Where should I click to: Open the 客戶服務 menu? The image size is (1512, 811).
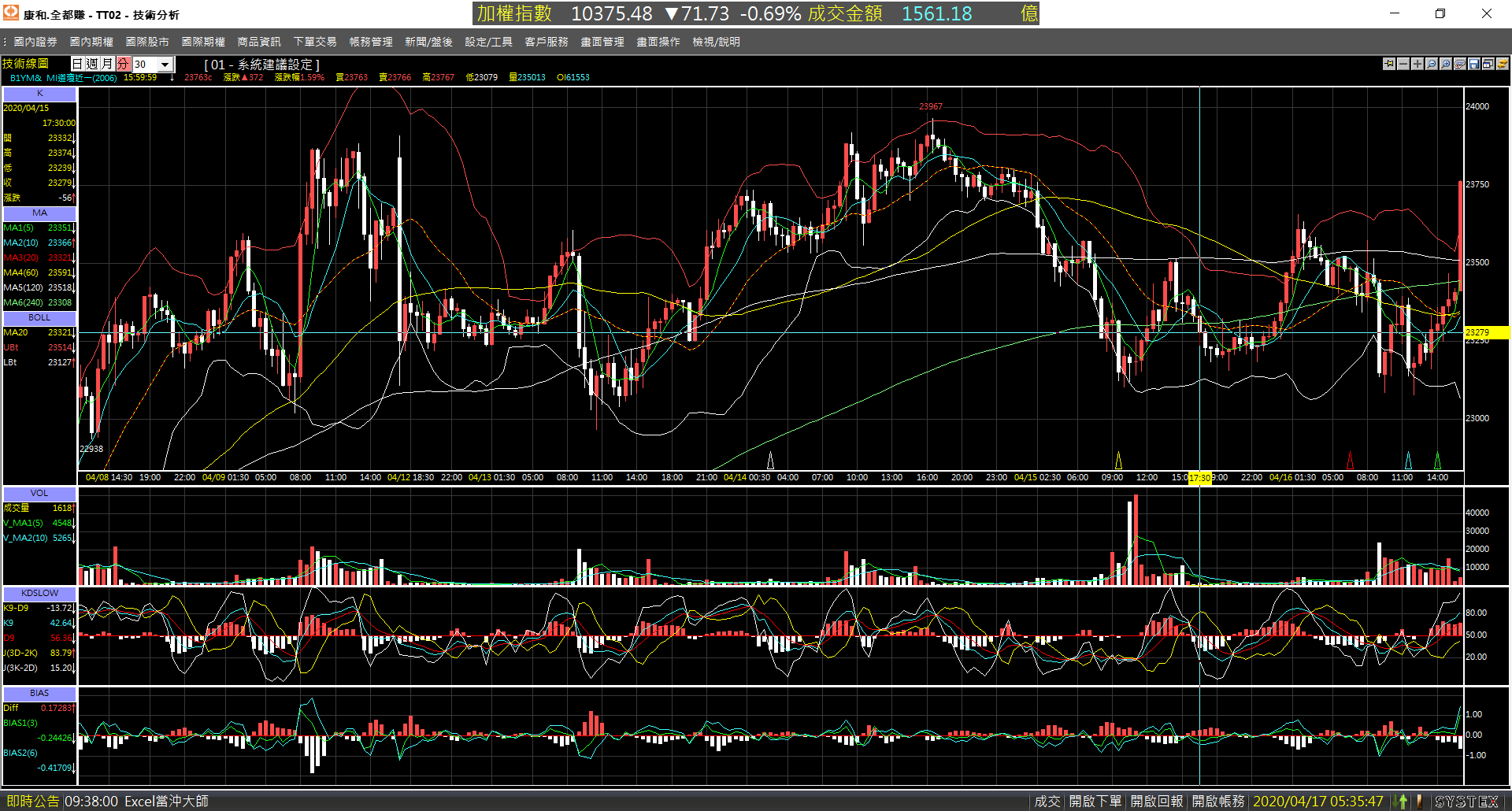click(547, 42)
